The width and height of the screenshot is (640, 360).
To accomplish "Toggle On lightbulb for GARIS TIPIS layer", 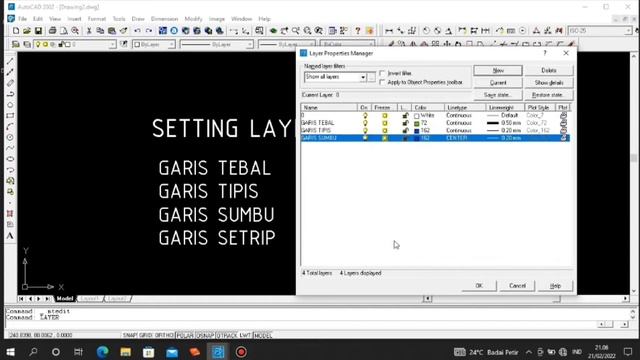I will click(x=365, y=131).
